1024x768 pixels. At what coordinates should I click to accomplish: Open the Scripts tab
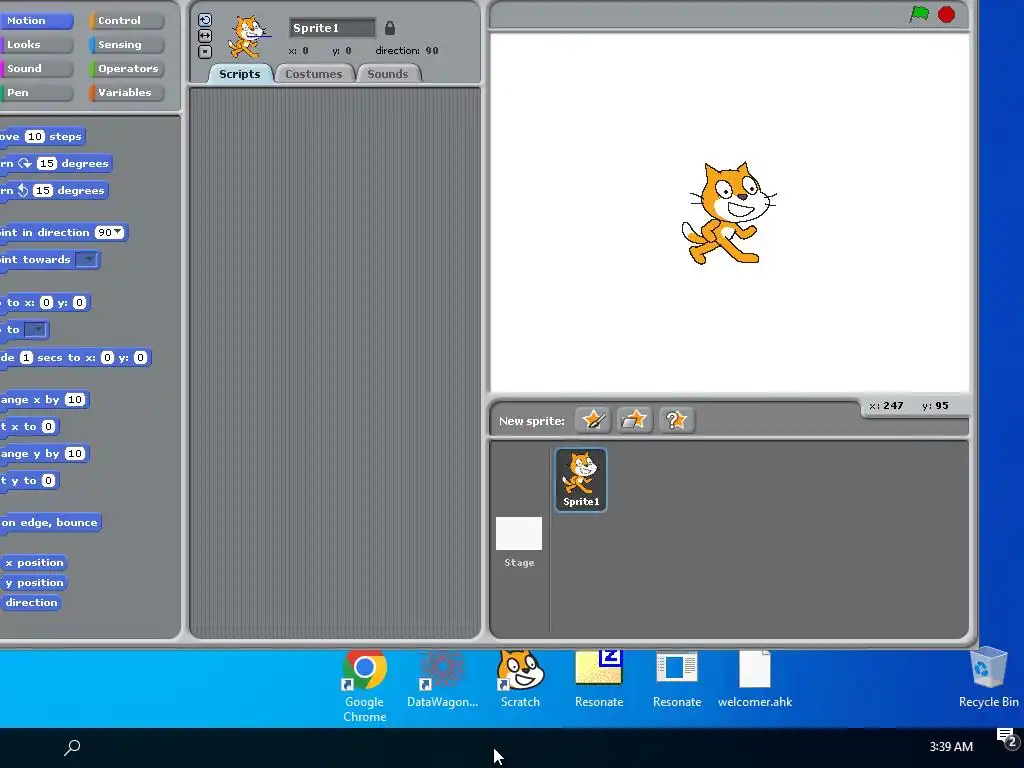[x=240, y=74]
